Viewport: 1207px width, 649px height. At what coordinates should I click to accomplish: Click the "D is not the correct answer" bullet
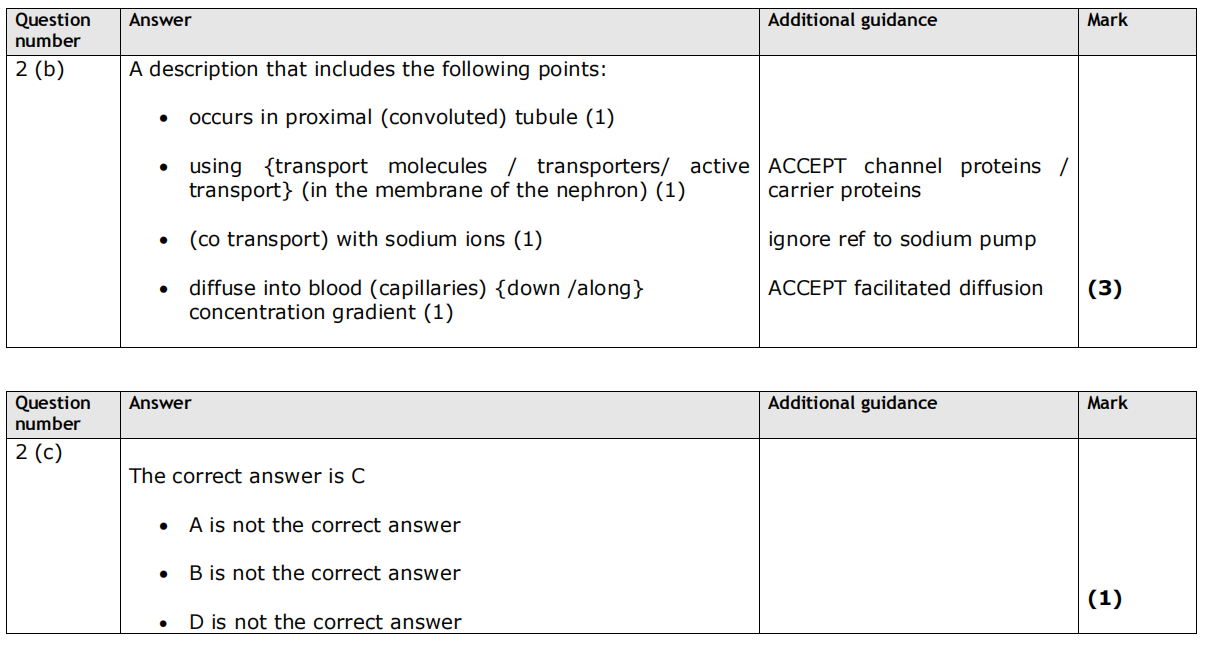[324, 622]
